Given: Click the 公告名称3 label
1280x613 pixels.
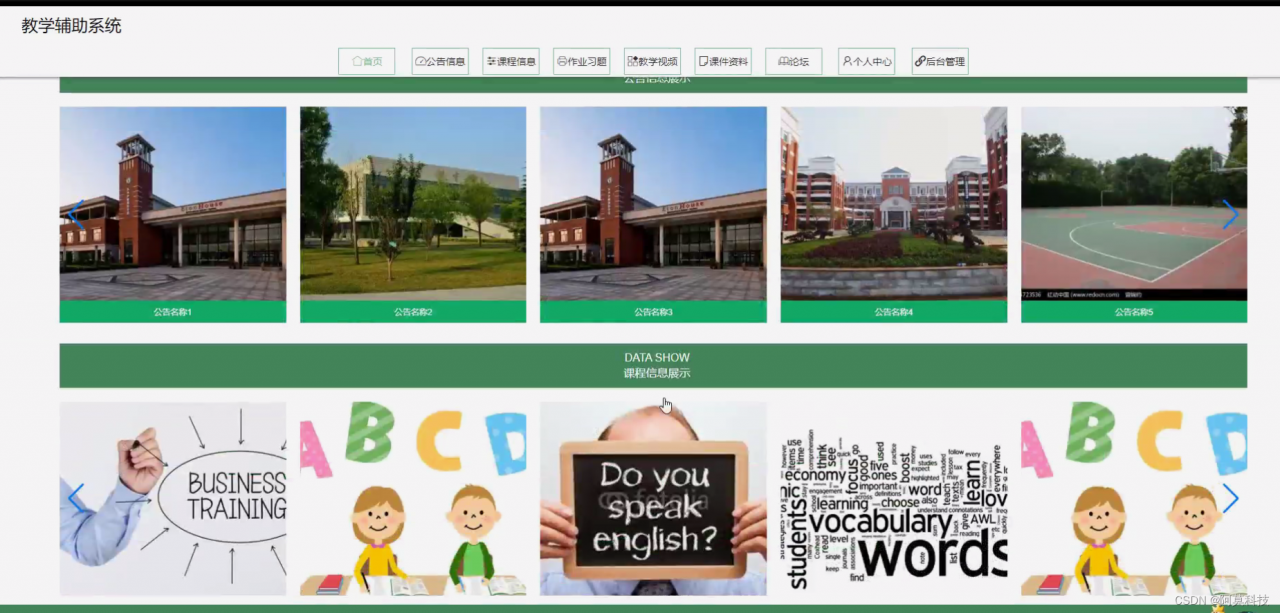Looking at the screenshot, I should point(653,312).
